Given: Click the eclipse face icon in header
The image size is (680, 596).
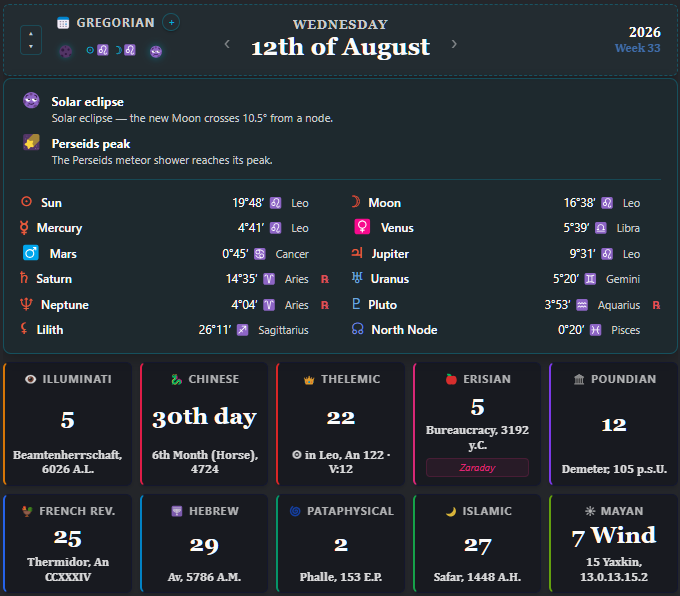Looking at the screenshot, I should click(x=156, y=52).
